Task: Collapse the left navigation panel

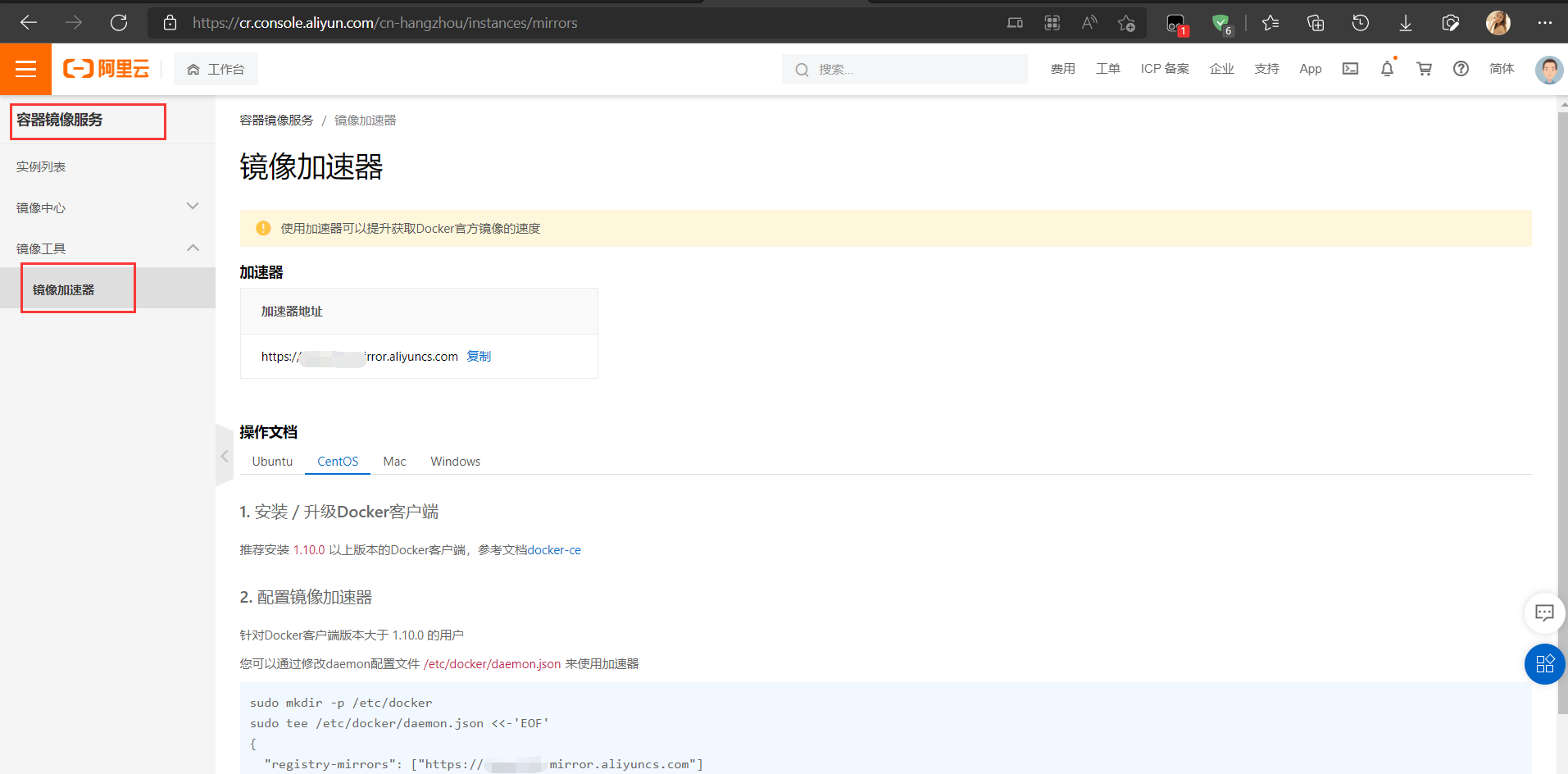Action: tap(224, 456)
